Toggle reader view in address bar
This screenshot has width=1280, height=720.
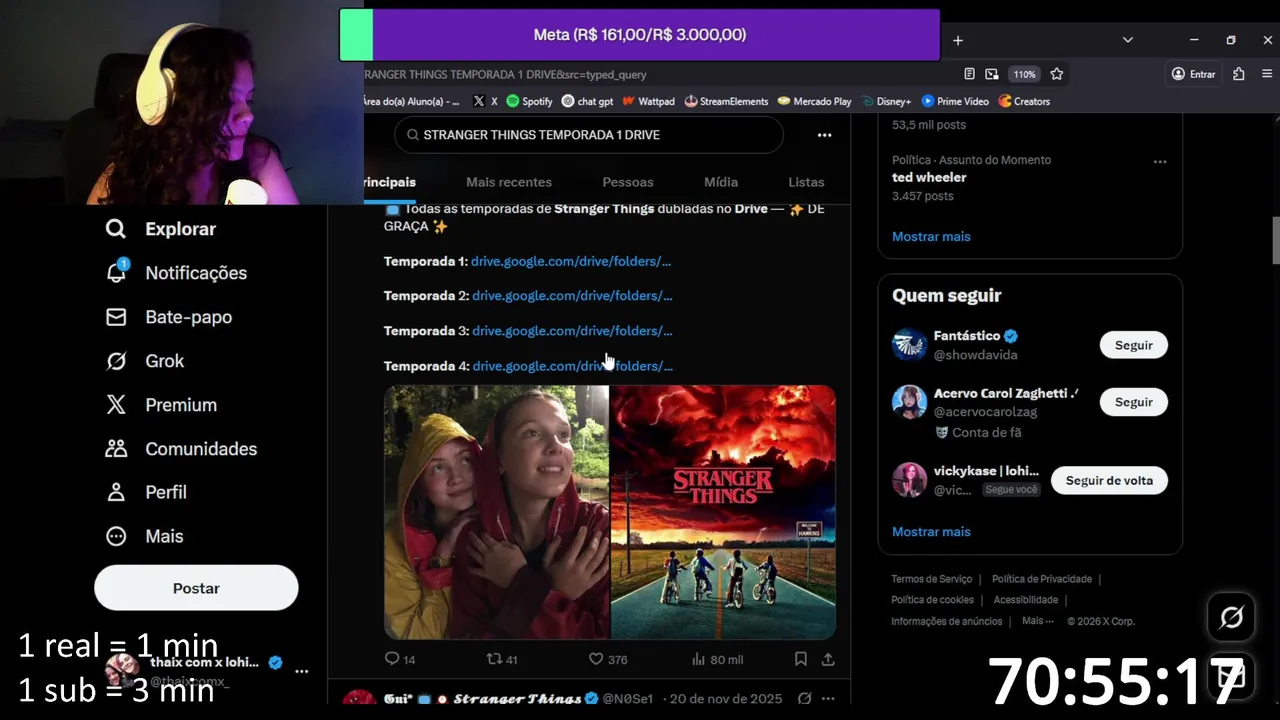coord(969,74)
